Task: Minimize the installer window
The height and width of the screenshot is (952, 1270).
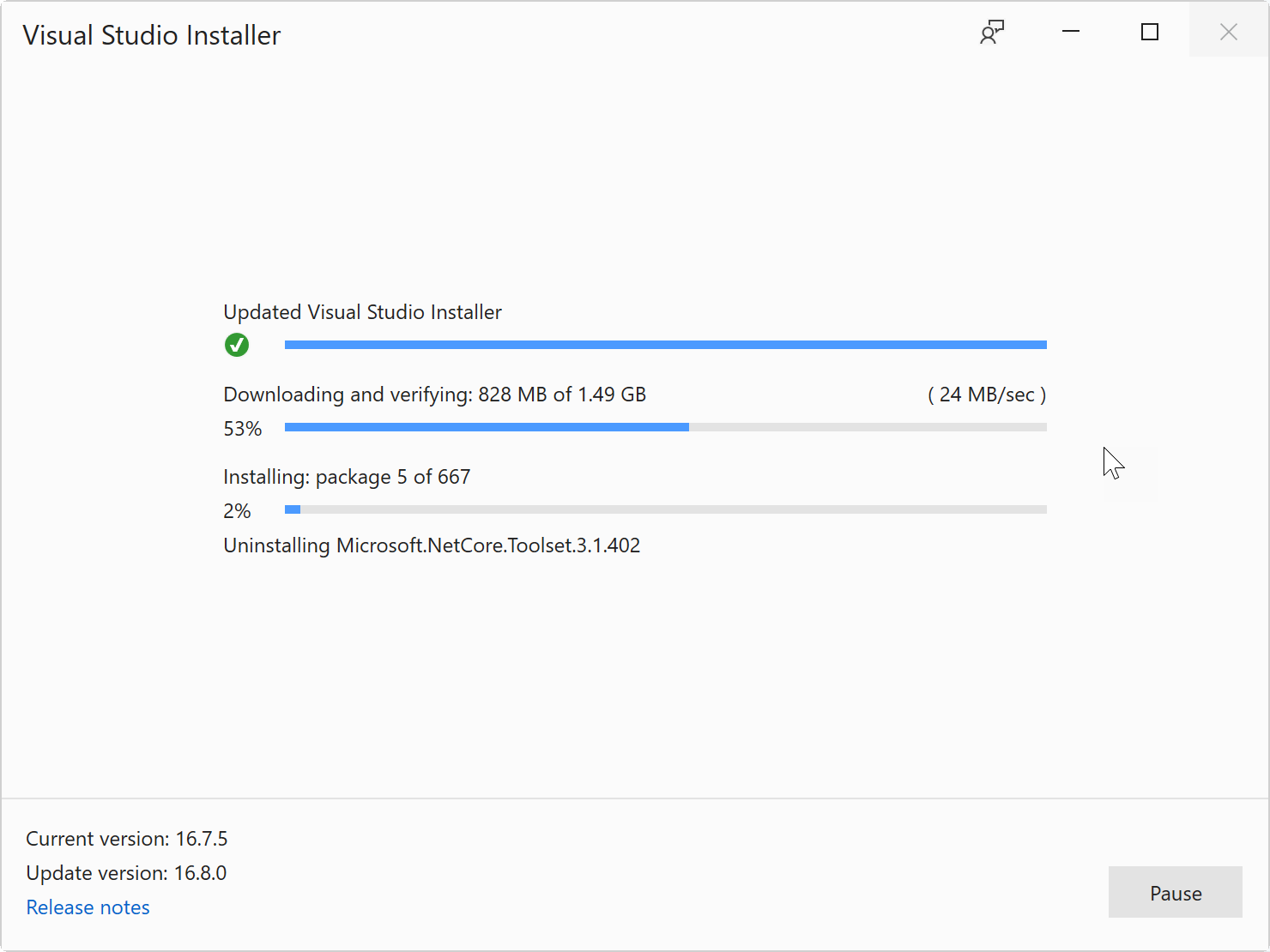Action: [x=1071, y=32]
